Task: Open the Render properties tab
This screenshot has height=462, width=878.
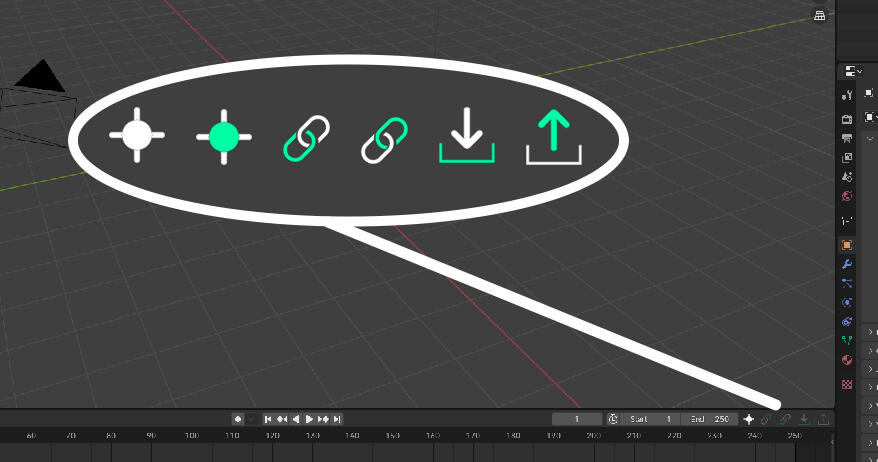Action: [x=847, y=119]
